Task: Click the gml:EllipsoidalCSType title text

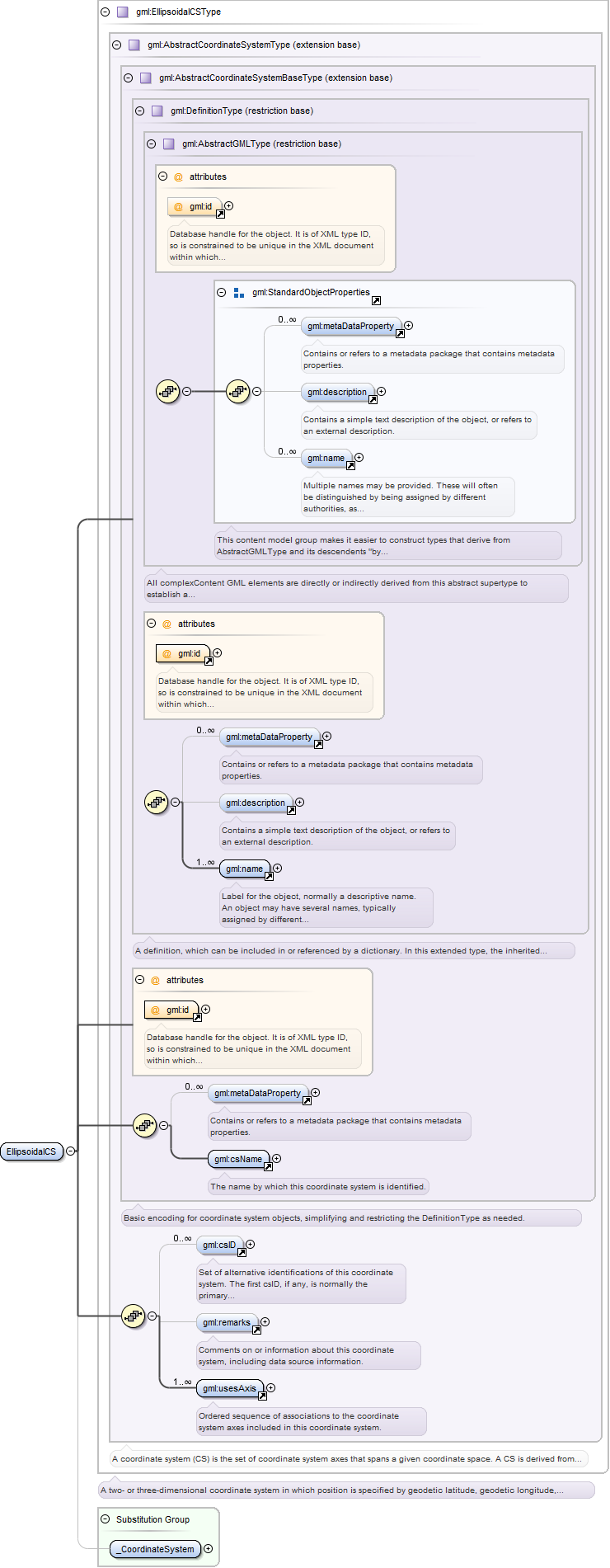Action: pyautogui.click(x=178, y=12)
